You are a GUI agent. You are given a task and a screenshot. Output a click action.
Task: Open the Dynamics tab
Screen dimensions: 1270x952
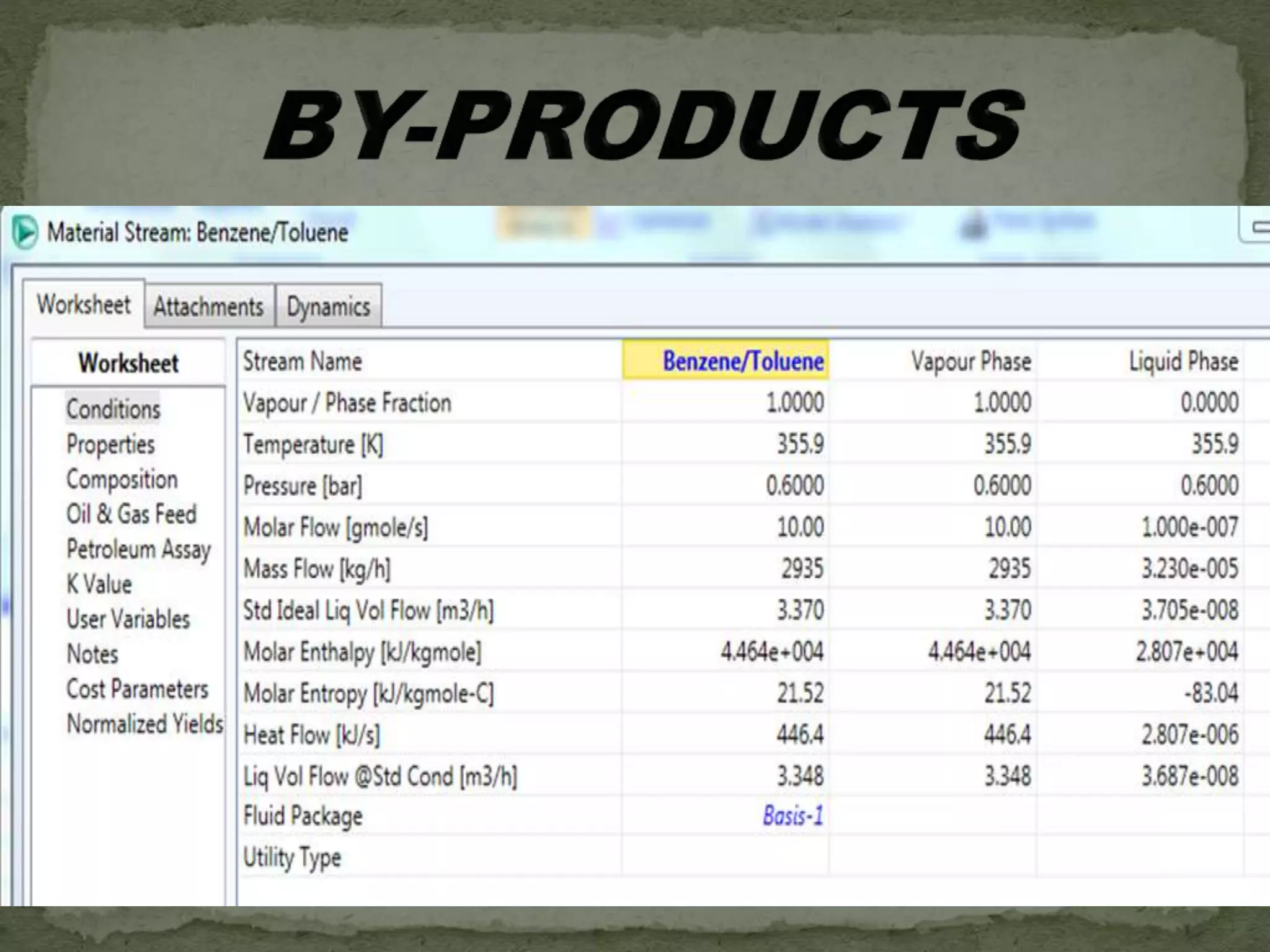tap(329, 306)
